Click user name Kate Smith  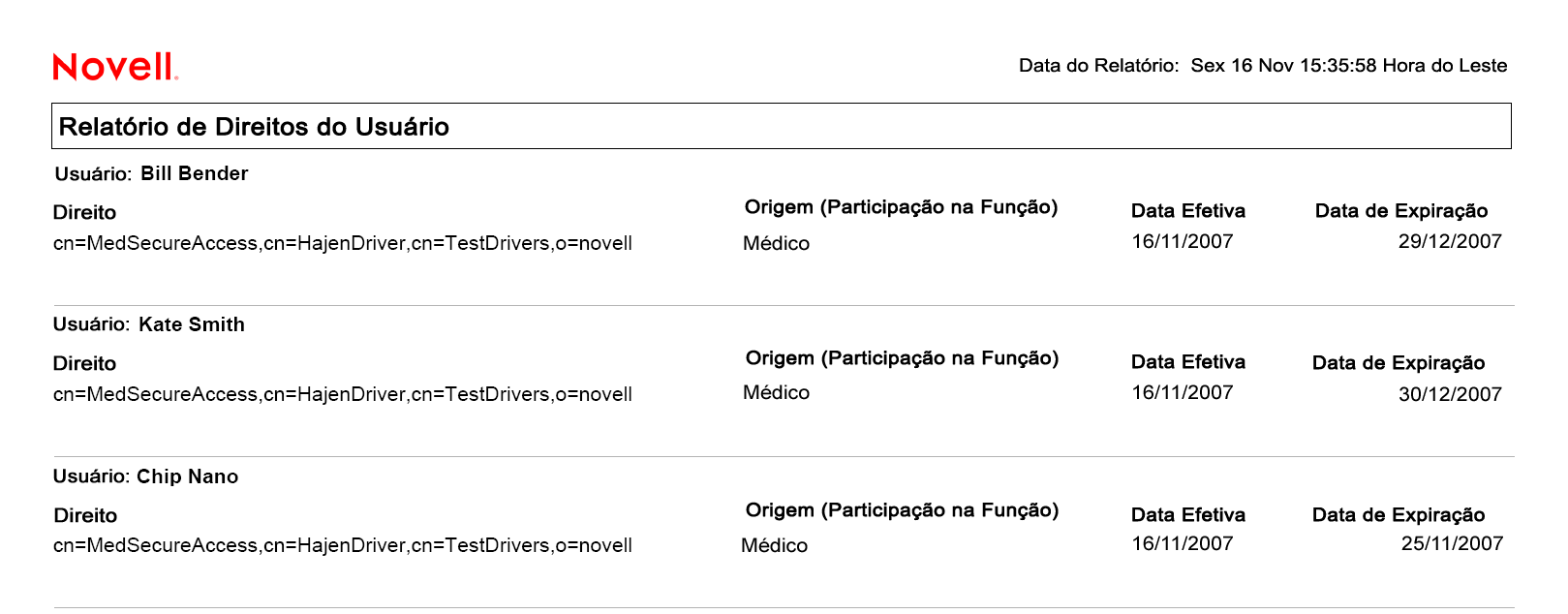click(191, 324)
